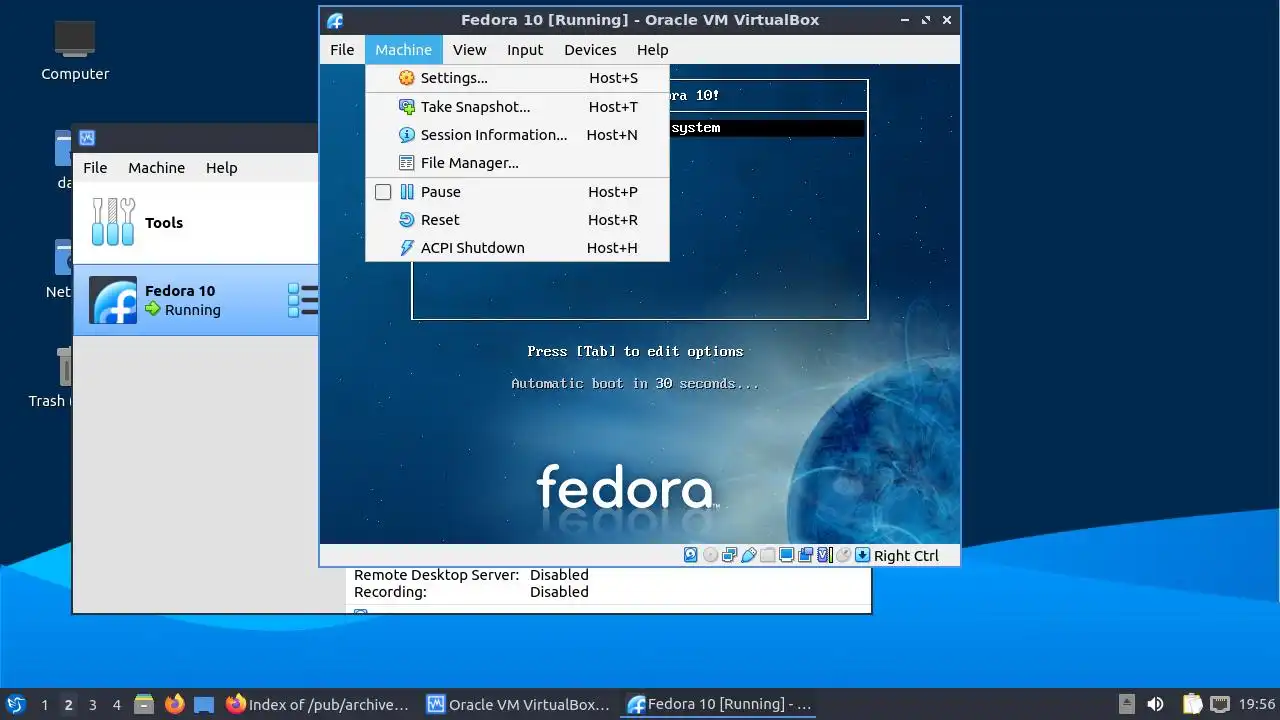Click the hard disk activity status icon
The height and width of the screenshot is (720, 1280).
691,555
